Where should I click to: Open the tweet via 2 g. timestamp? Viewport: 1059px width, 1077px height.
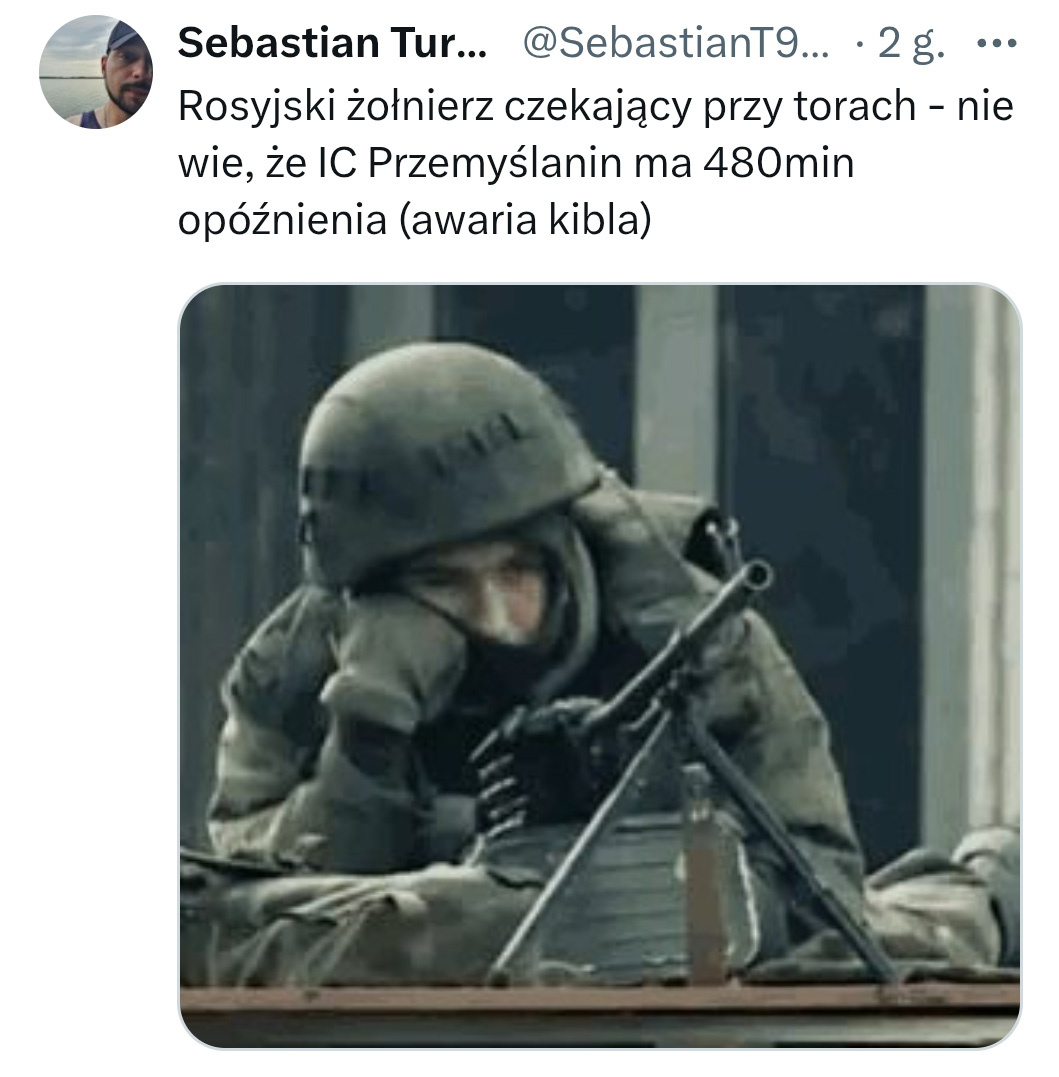pyautogui.click(x=912, y=44)
